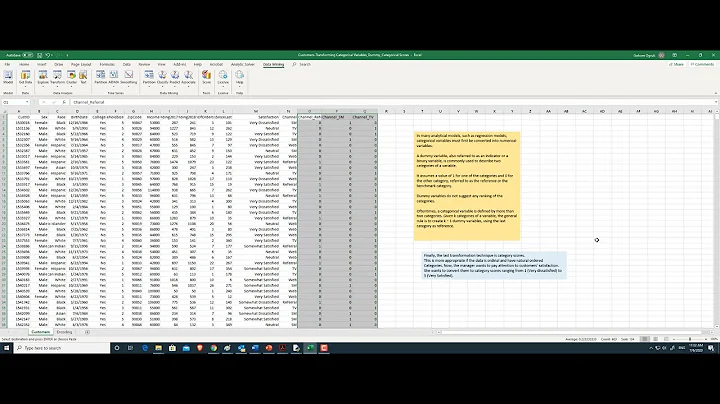Select column header M

pyautogui.click(x=256, y=111)
